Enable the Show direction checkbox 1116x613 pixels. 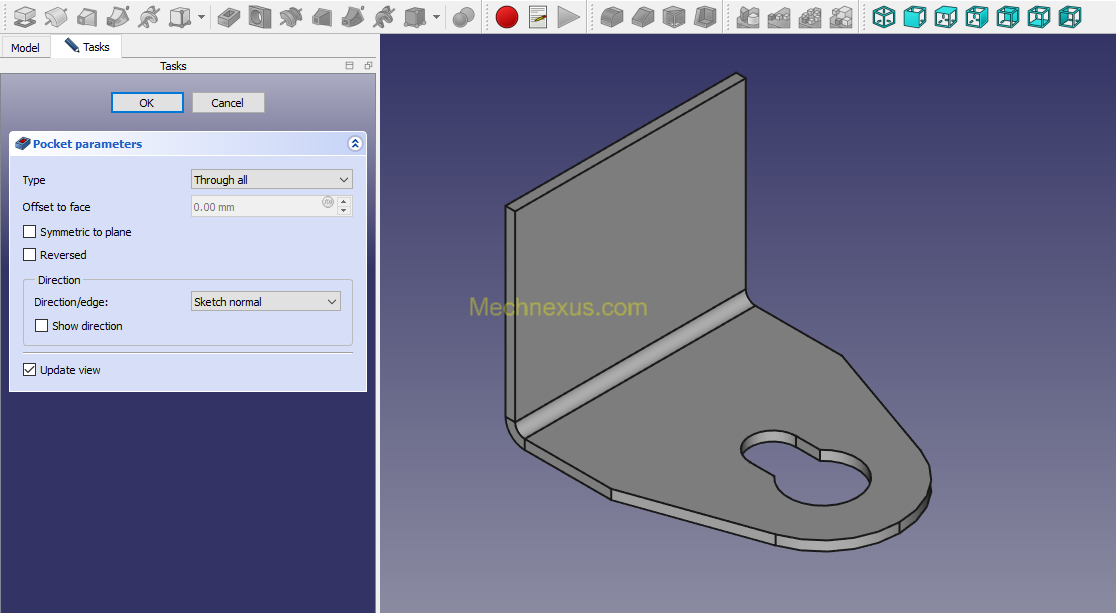click(x=42, y=325)
